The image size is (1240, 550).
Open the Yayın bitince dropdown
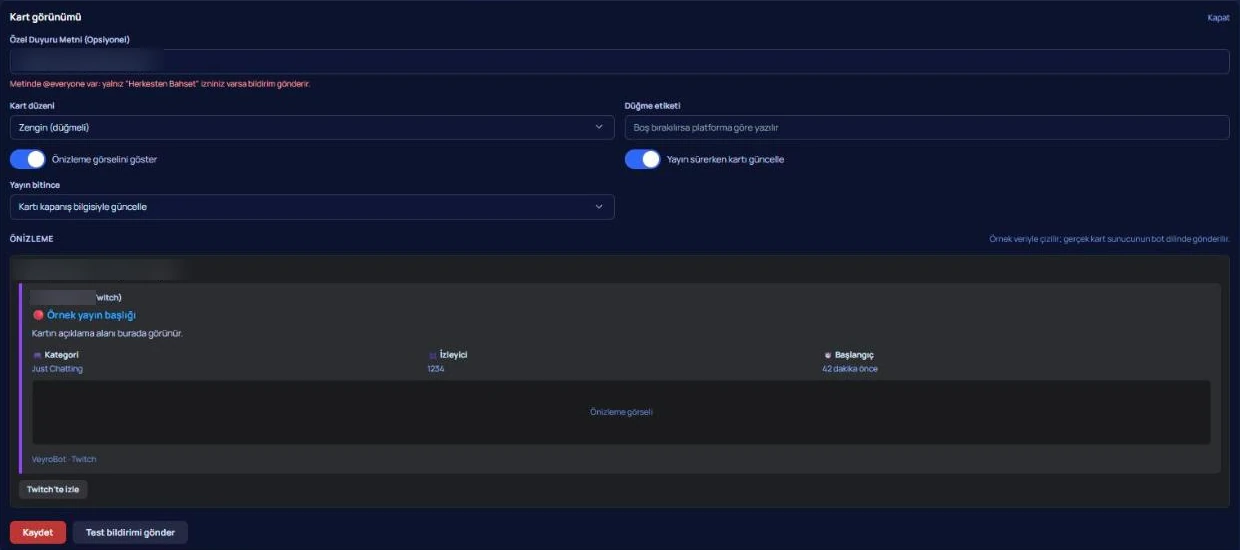click(312, 207)
